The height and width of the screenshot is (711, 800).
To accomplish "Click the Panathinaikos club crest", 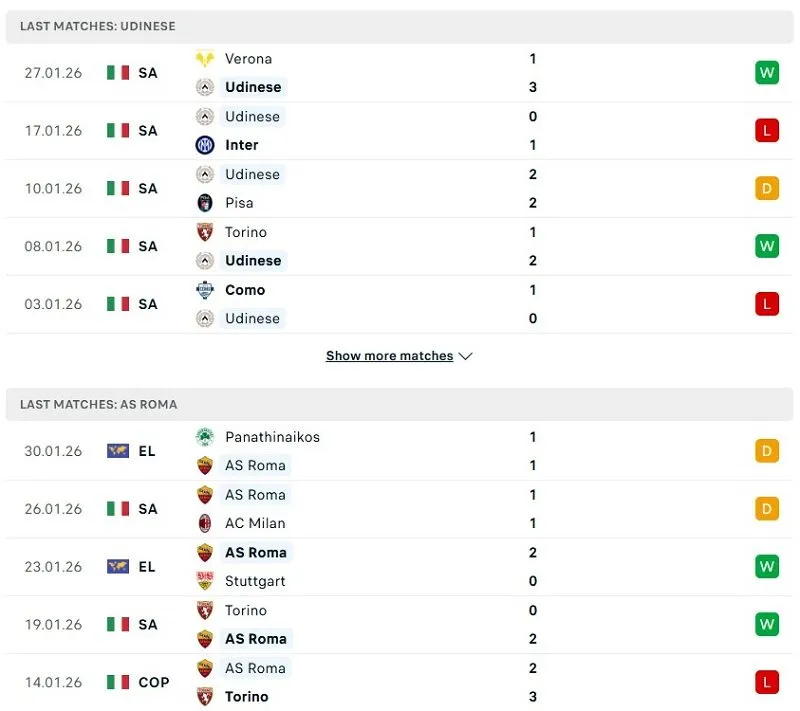I will click(x=206, y=437).
